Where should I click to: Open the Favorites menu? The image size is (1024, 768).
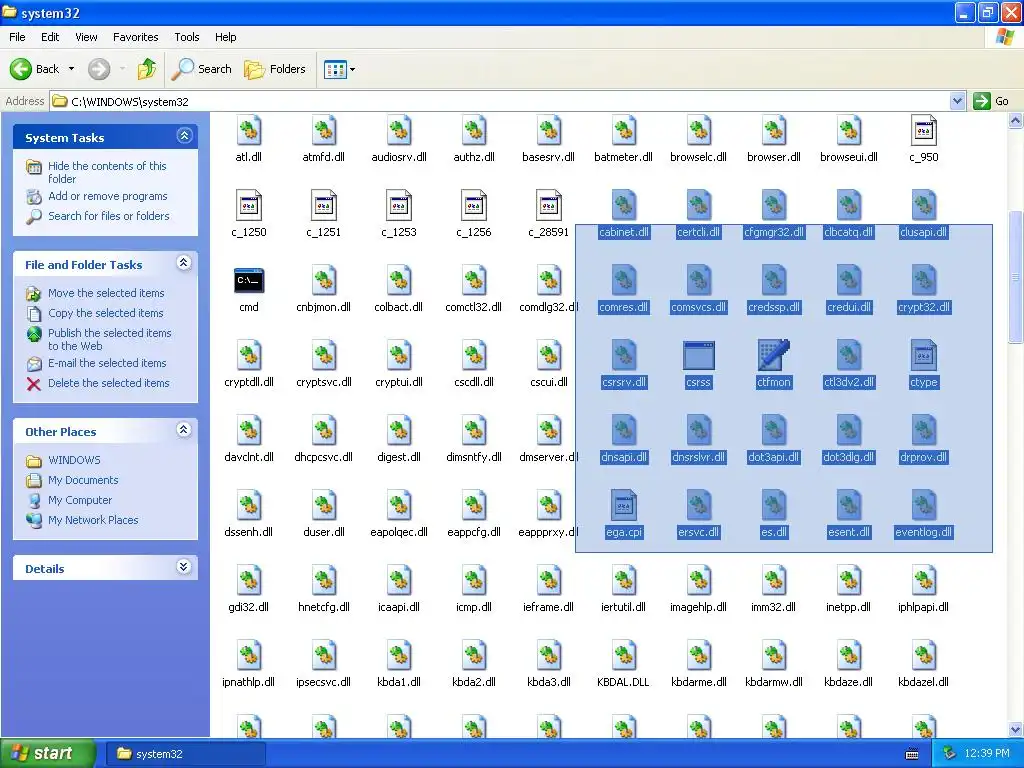pos(135,37)
